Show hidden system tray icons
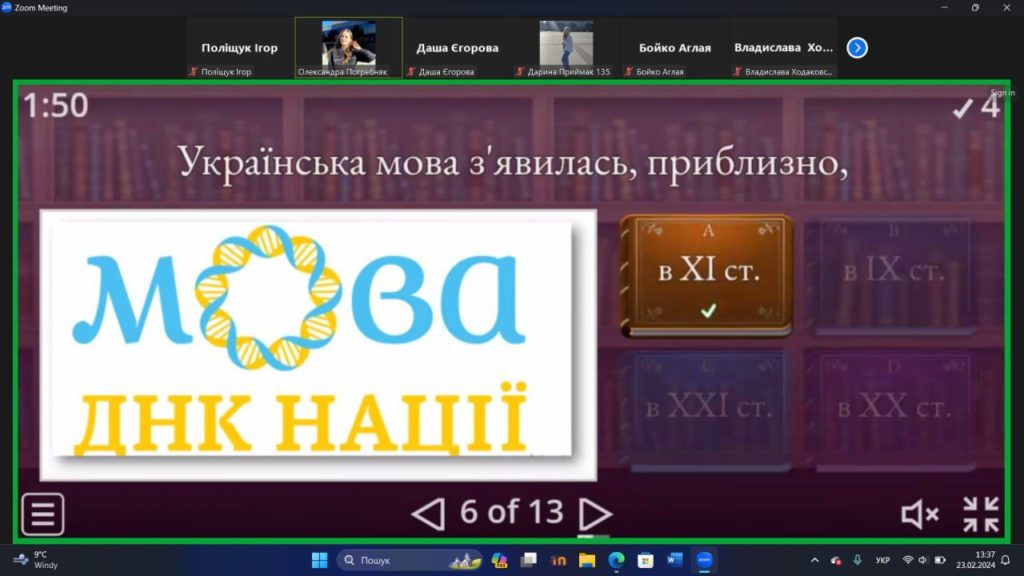1024x576 pixels. (814, 560)
